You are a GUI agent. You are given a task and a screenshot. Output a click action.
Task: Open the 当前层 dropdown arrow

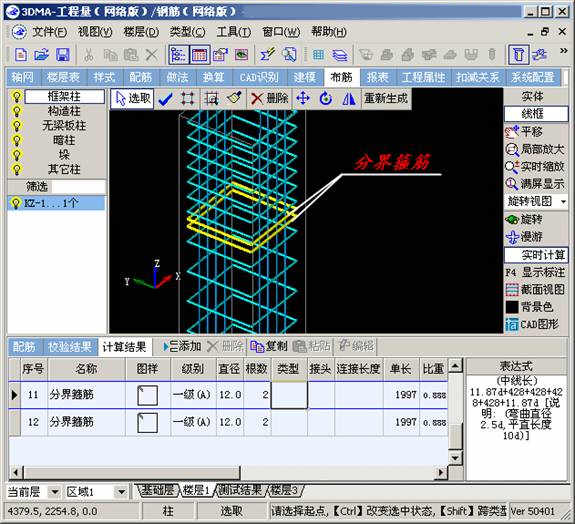(54, 492)
